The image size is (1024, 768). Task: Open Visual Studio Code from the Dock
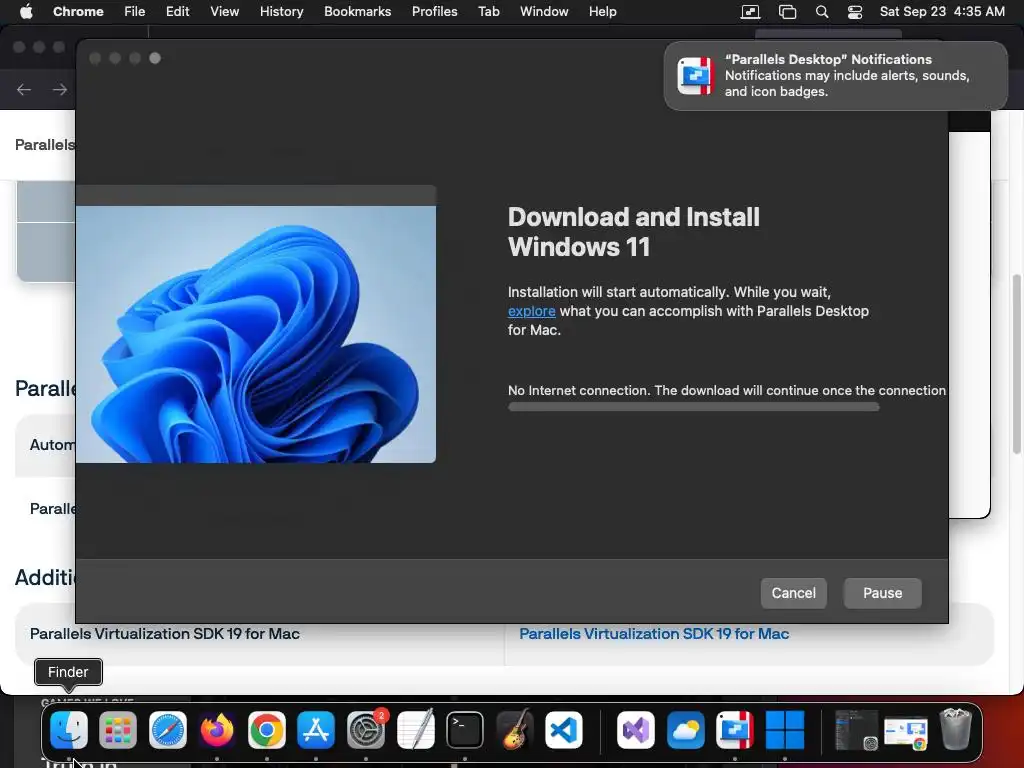(564, 729)
